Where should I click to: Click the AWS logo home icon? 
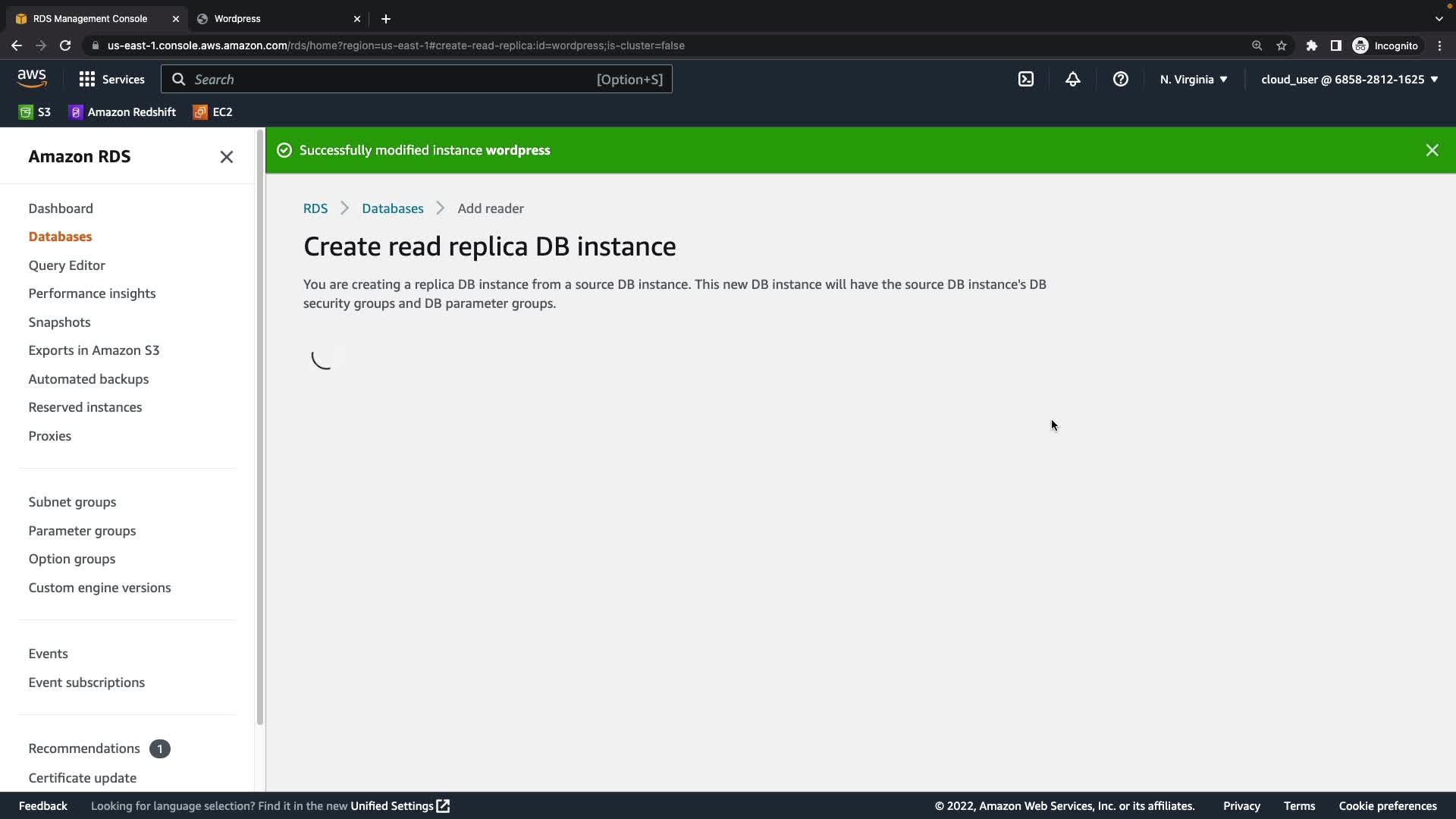tap(32, 78)
